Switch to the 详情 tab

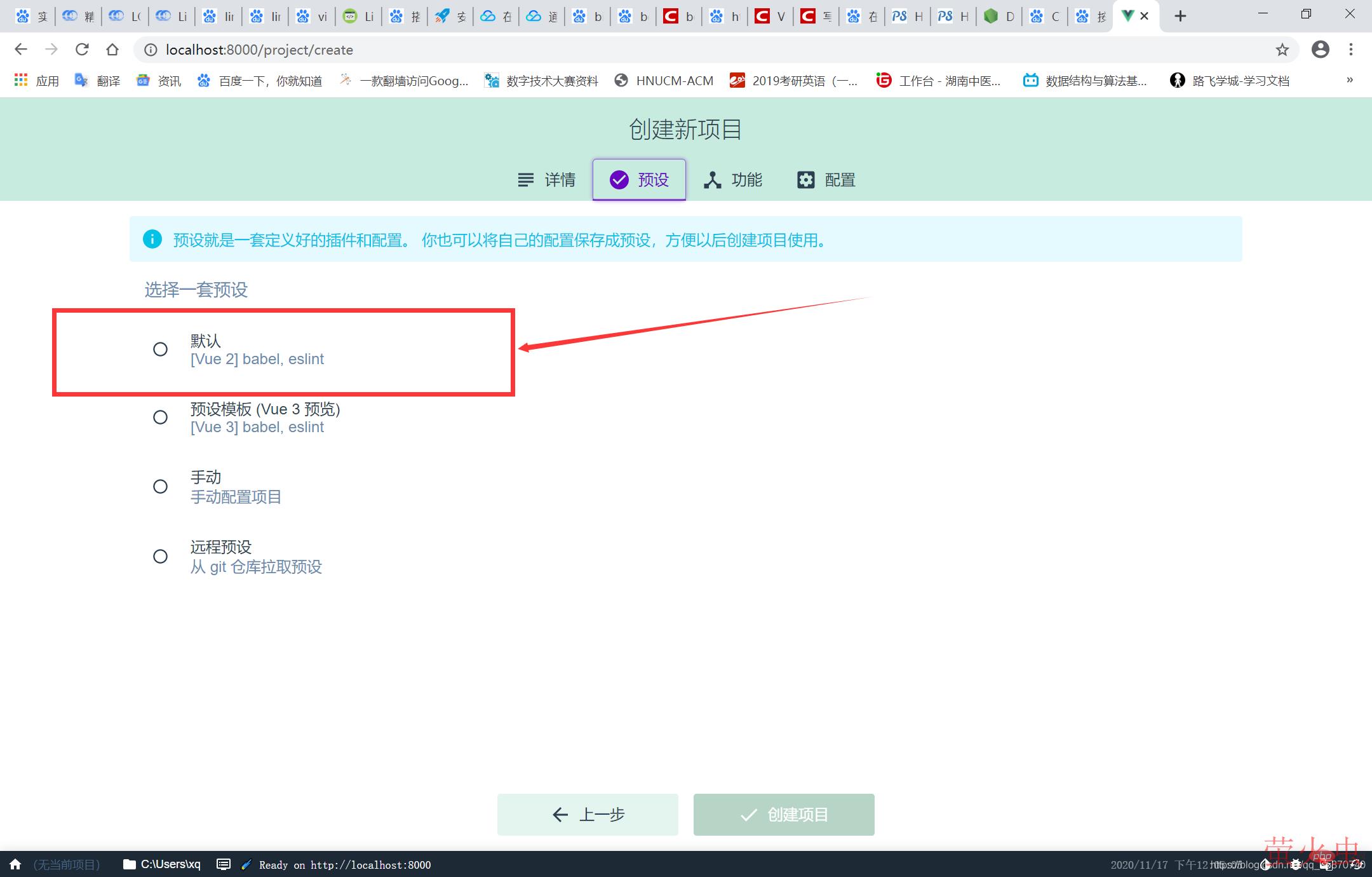coord(546,180)
